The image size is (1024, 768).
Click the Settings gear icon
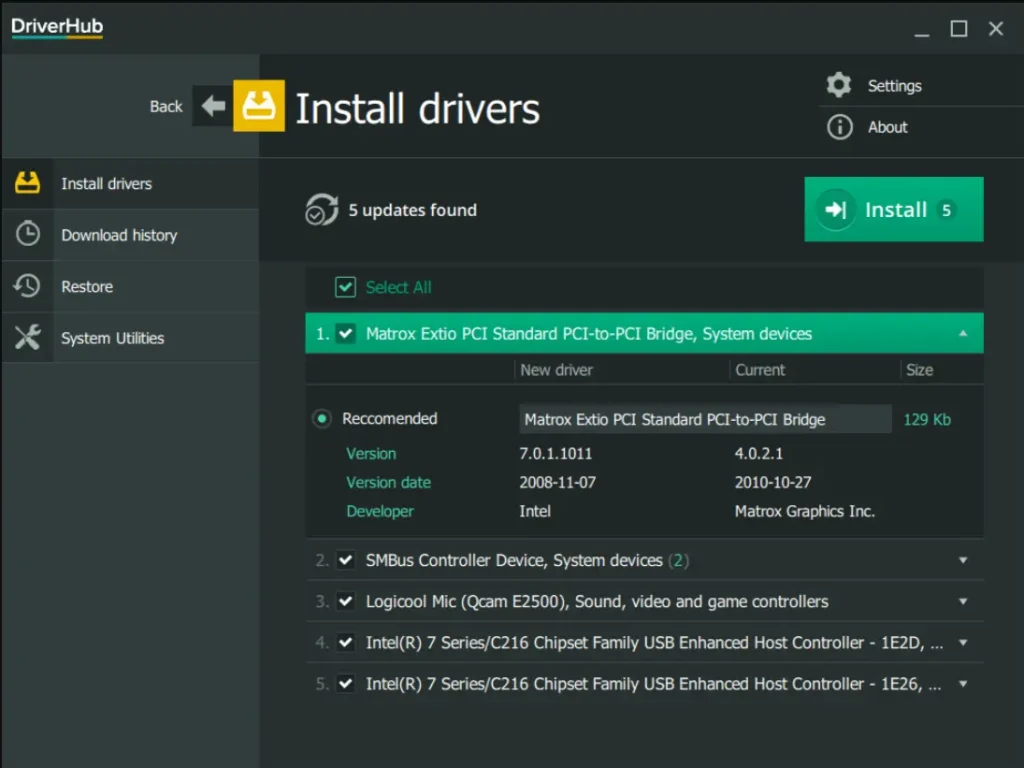[x=838, y=85]
